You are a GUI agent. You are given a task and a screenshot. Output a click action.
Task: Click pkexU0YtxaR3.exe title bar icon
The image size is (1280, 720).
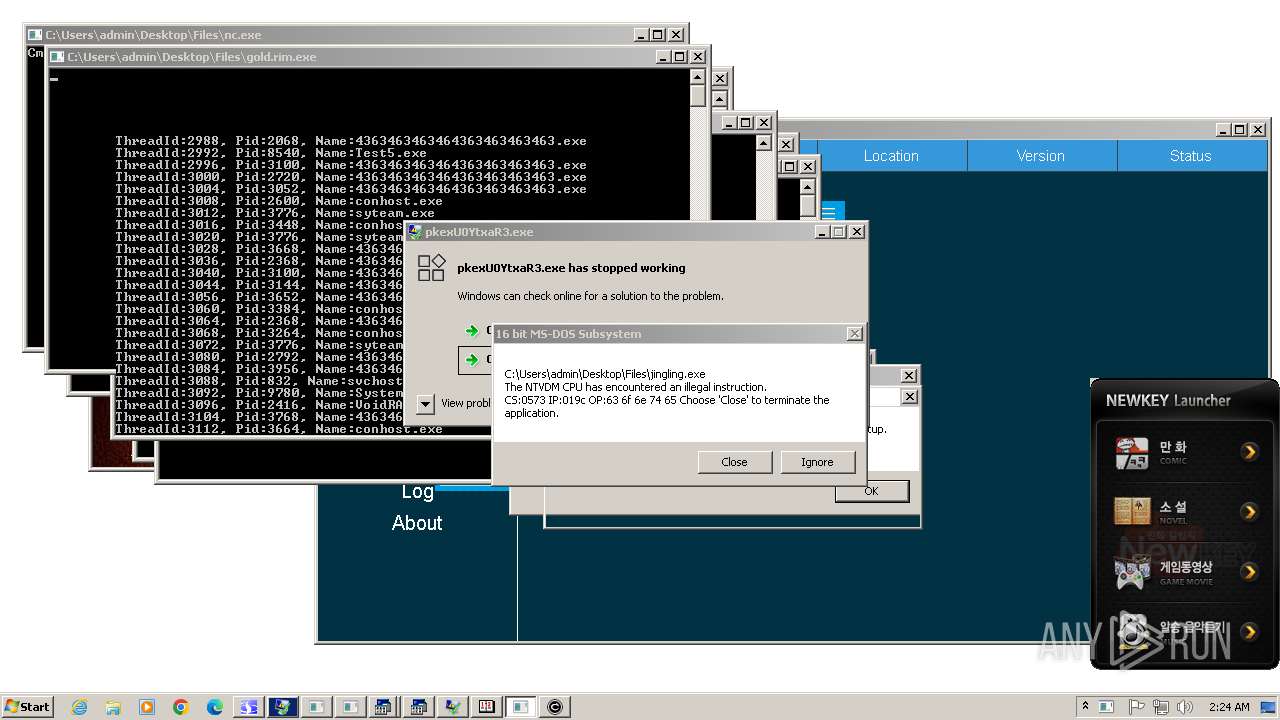pos(414,231)
